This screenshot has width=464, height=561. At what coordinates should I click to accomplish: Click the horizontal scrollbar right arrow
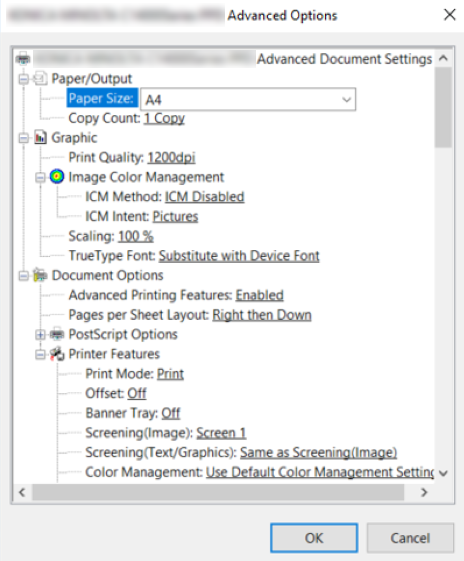(x=424, y=493)
